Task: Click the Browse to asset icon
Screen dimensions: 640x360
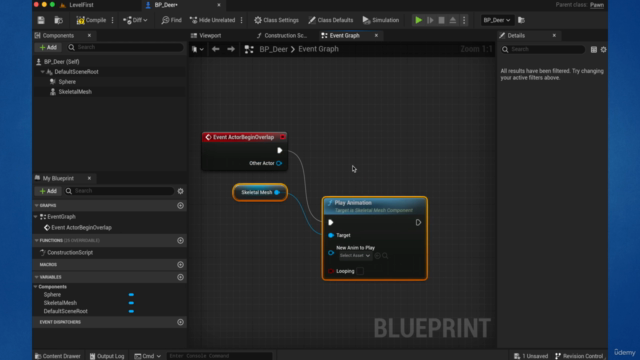Action: pos(58,20)
